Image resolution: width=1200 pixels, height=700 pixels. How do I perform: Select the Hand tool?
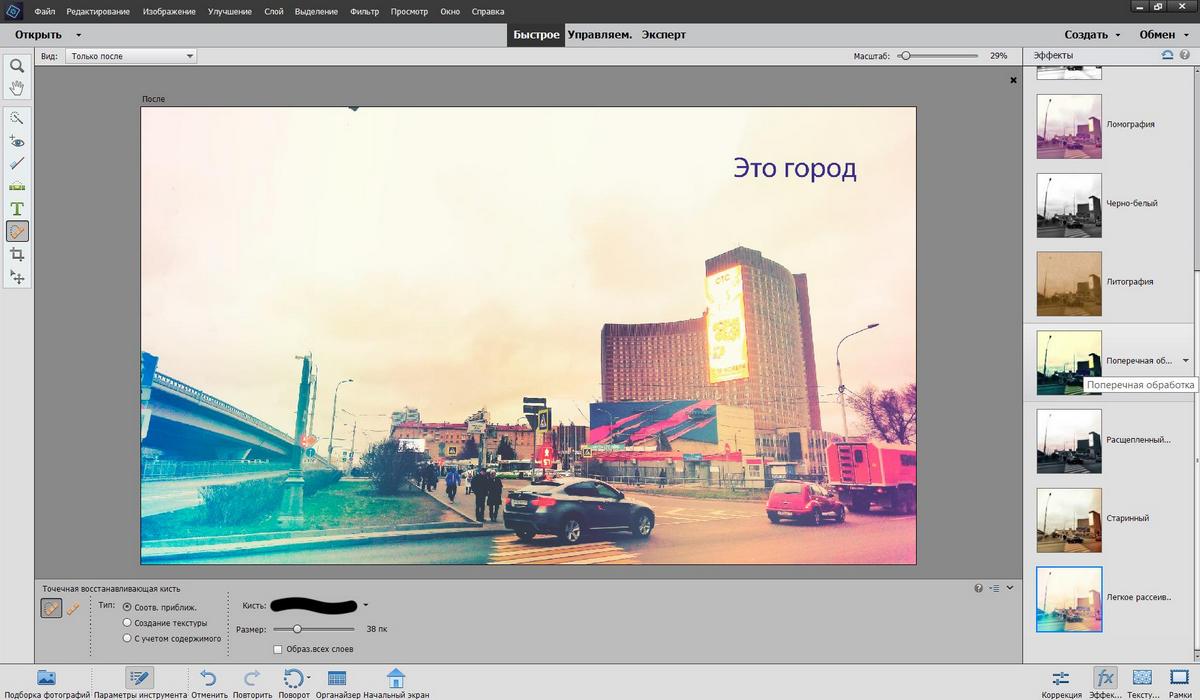pyautogui.click(x=17, y=88)
